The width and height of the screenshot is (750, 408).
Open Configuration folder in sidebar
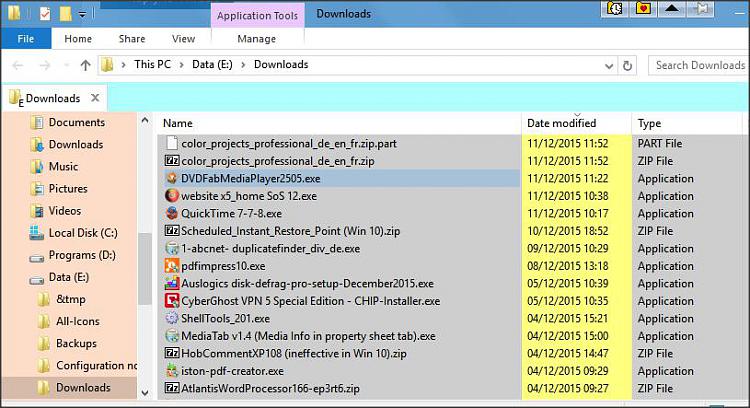87,365
